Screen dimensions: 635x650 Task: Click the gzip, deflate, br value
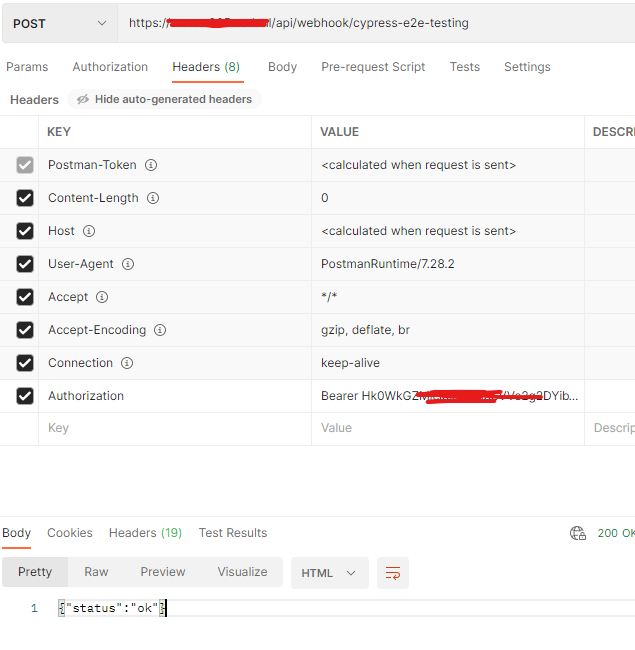click(x=365, y=330)
